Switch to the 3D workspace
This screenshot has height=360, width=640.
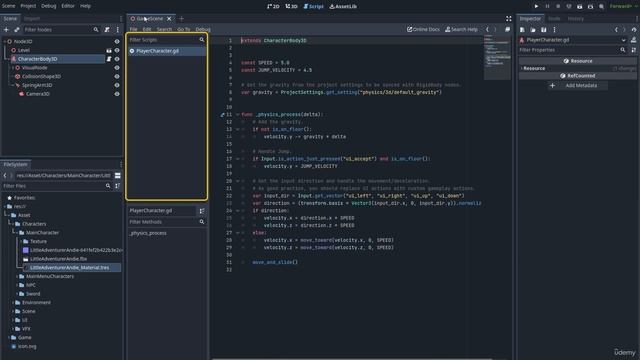tap(291, 6)
